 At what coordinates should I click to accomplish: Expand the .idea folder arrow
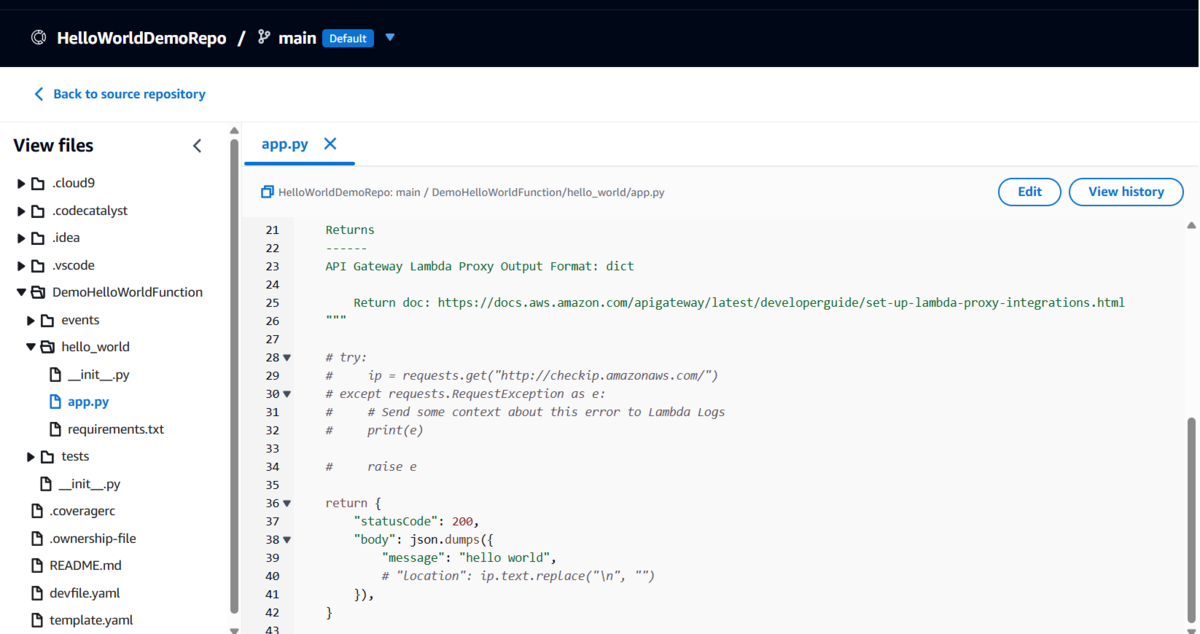tap(21, 238)
